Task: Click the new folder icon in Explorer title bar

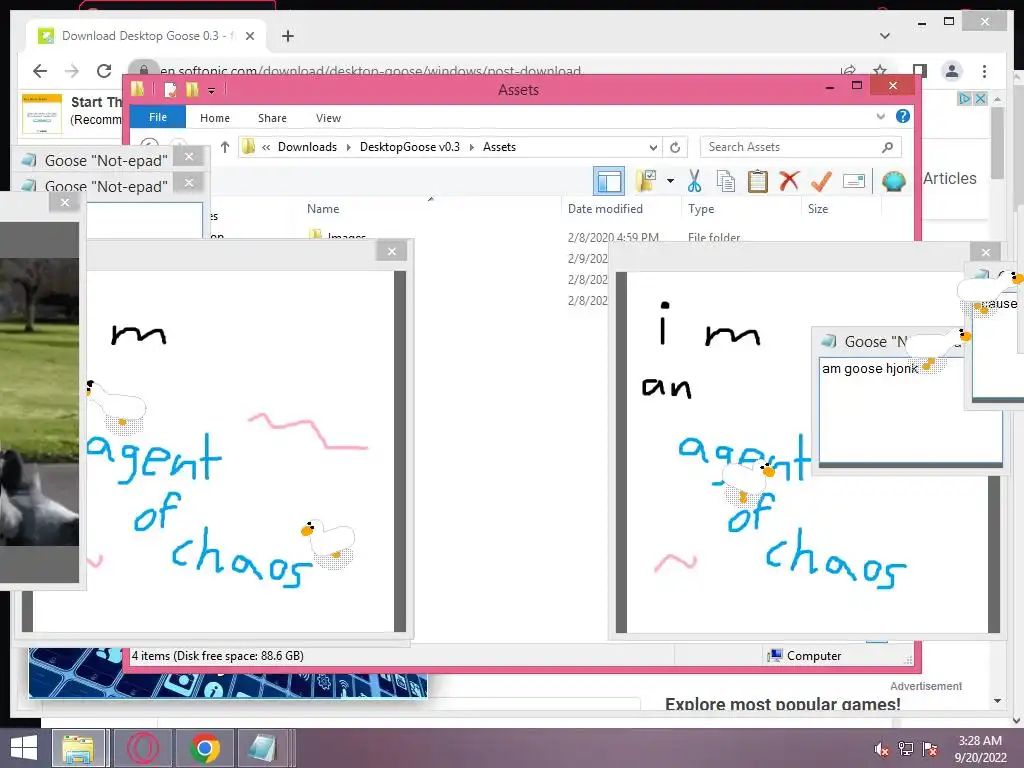Action: [x=192, y=89]
